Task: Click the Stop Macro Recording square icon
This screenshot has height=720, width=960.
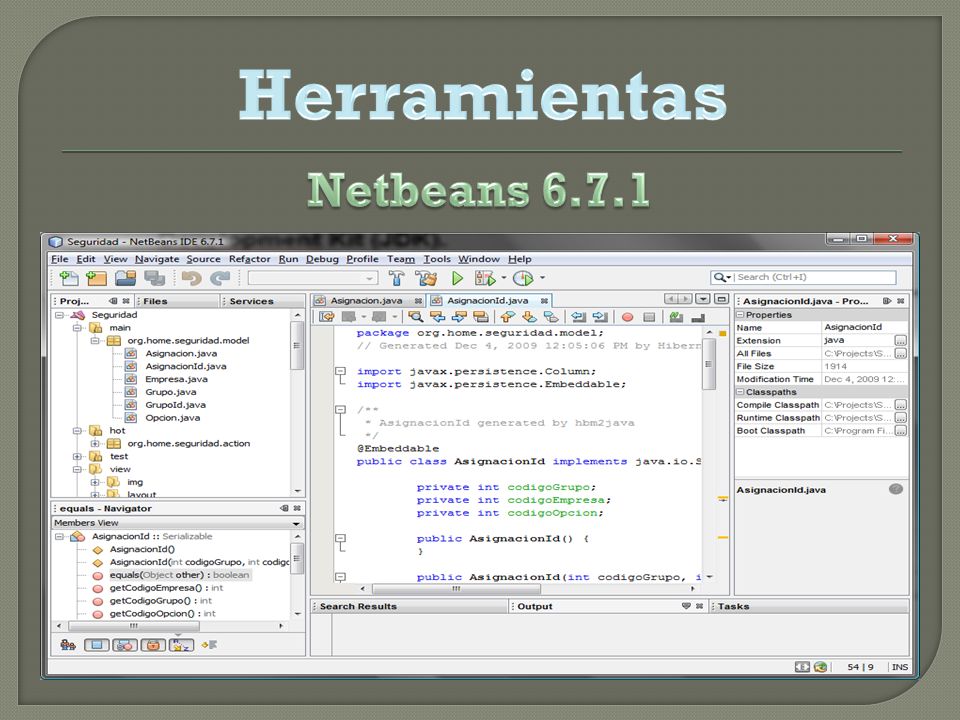Action: [x=650, y=317]
